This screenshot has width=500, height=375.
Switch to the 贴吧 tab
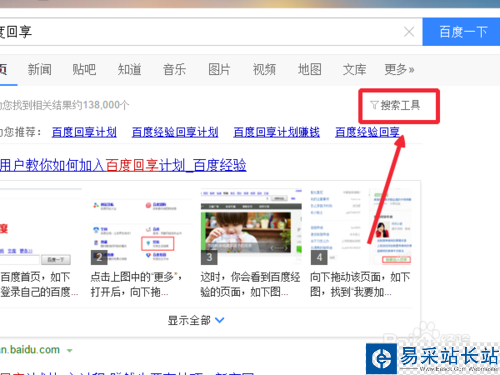(x=84, y=70)
